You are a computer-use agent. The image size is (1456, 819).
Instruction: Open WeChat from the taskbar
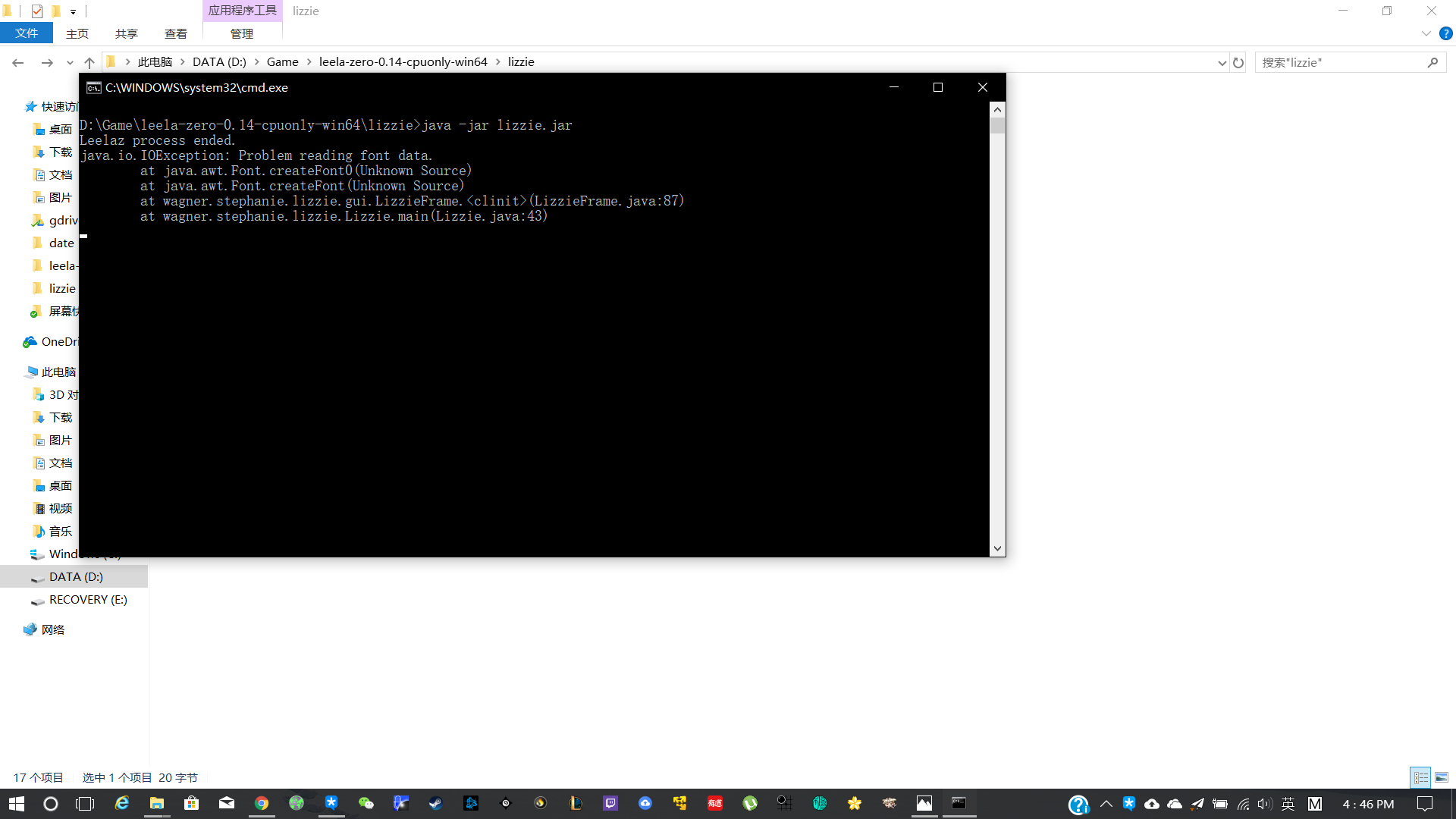(x=366, y=803)
